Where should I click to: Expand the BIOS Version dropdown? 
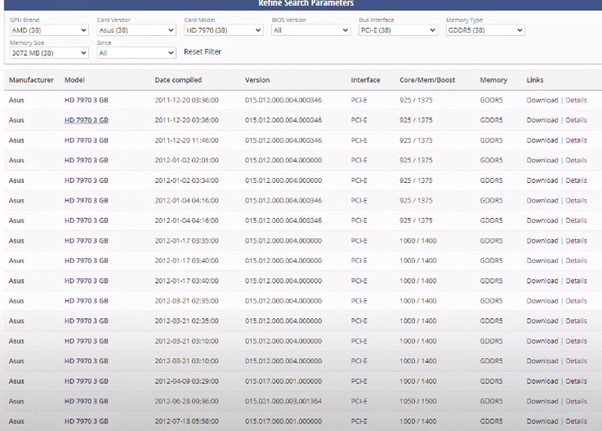click(x=311, y=30)
